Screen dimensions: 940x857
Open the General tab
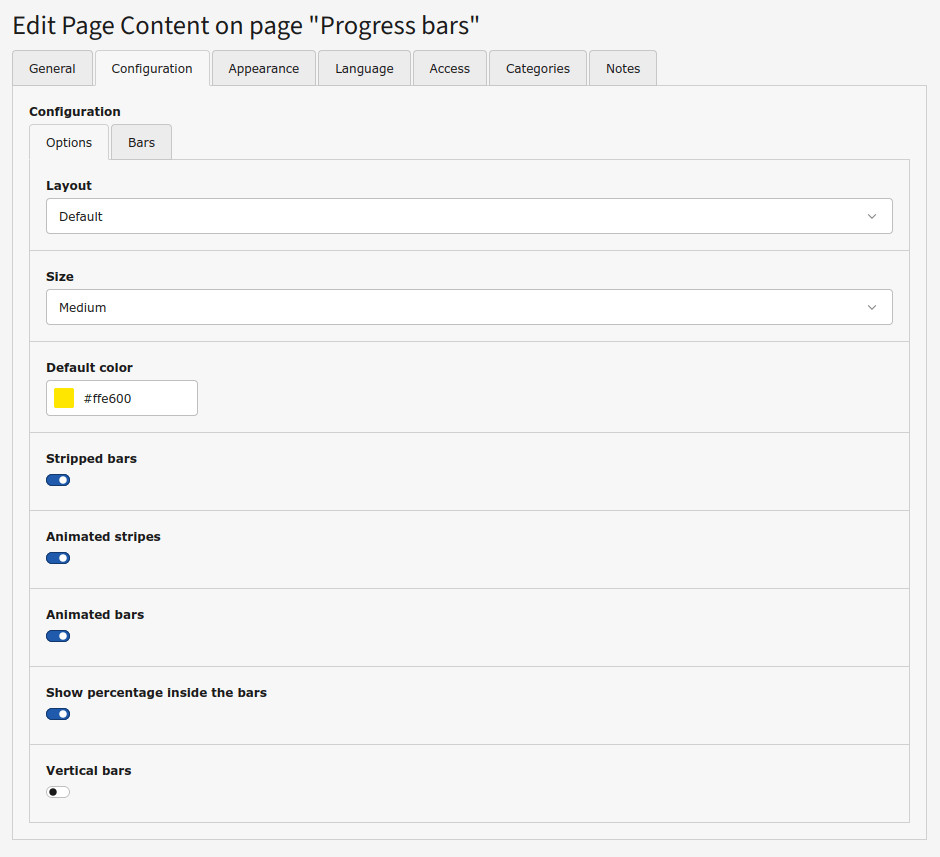52,69
